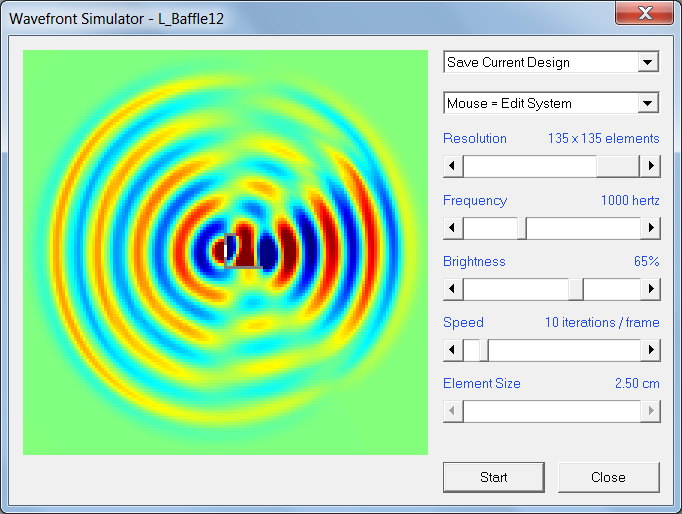Click the '65%' brightness value

point(646,261)
